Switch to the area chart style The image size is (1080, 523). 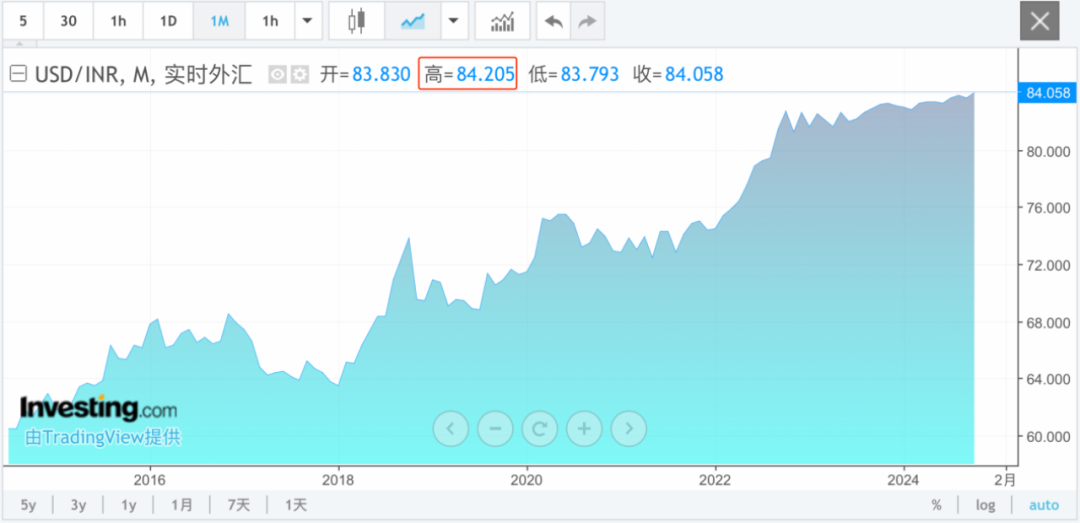pos(411,21)
